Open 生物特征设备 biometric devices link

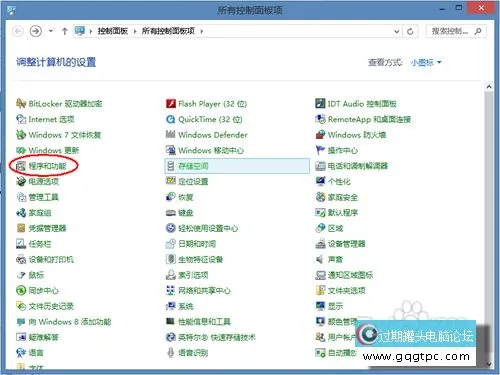(x=201, y=259)
